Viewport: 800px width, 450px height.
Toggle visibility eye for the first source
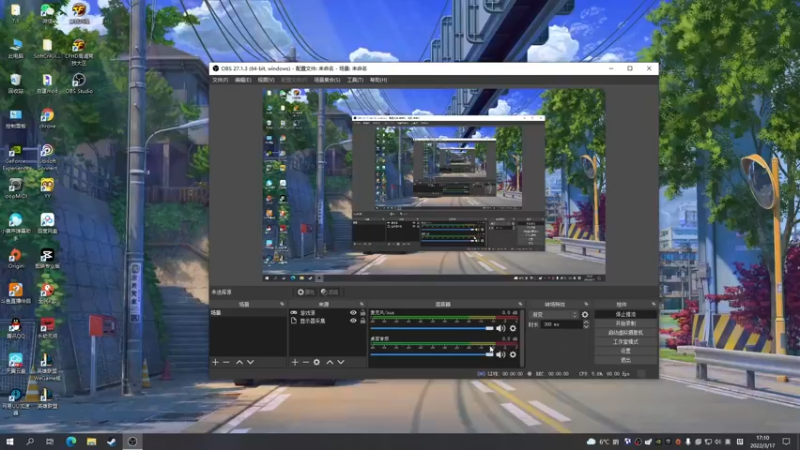pyautogui.click(x=353, y=313)
